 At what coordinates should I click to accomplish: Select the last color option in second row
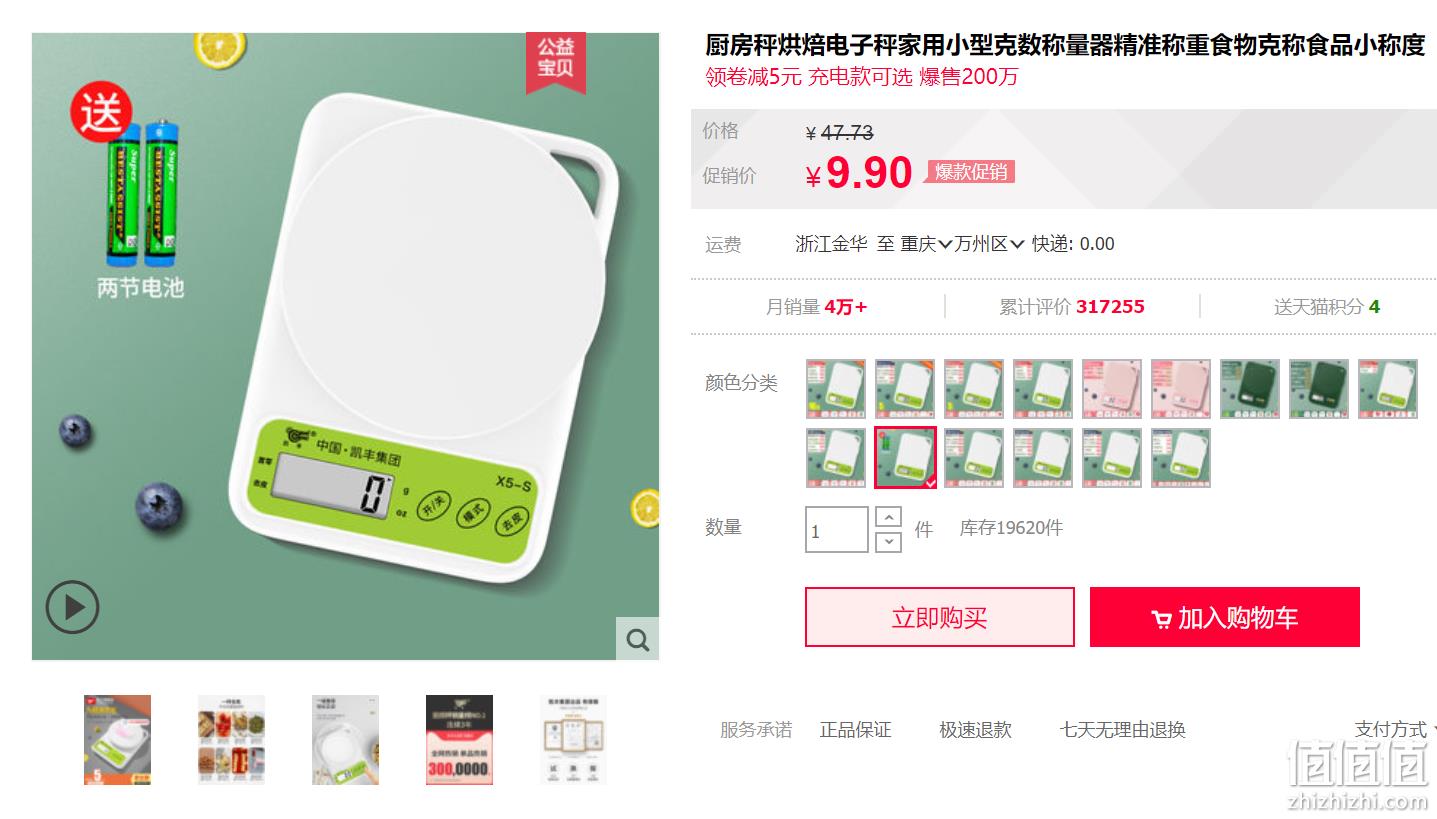pyautogui.click(x=1180, y=458)
